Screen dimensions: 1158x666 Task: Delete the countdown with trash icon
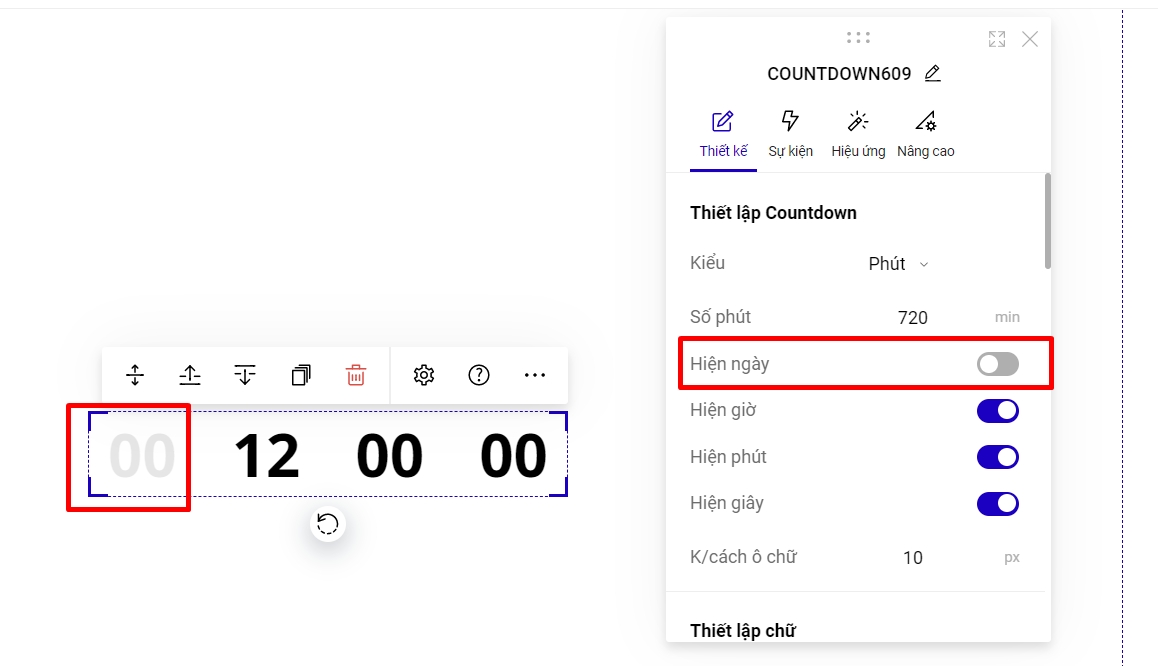(356, 375)
